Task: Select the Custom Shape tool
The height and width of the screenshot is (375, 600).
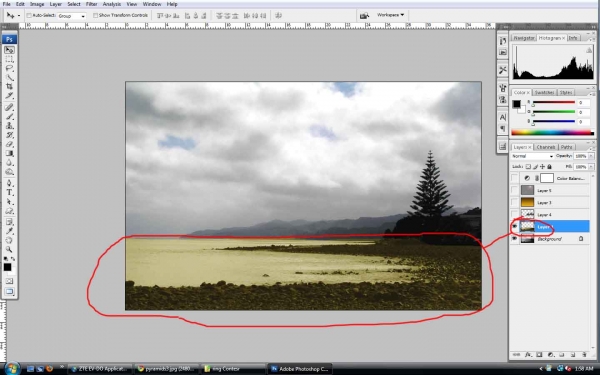Action: (9, 211)
